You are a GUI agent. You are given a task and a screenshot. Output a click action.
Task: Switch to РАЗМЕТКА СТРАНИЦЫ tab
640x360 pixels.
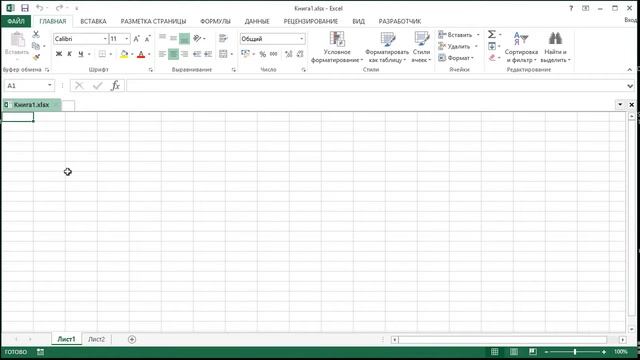tap(153, 21)
